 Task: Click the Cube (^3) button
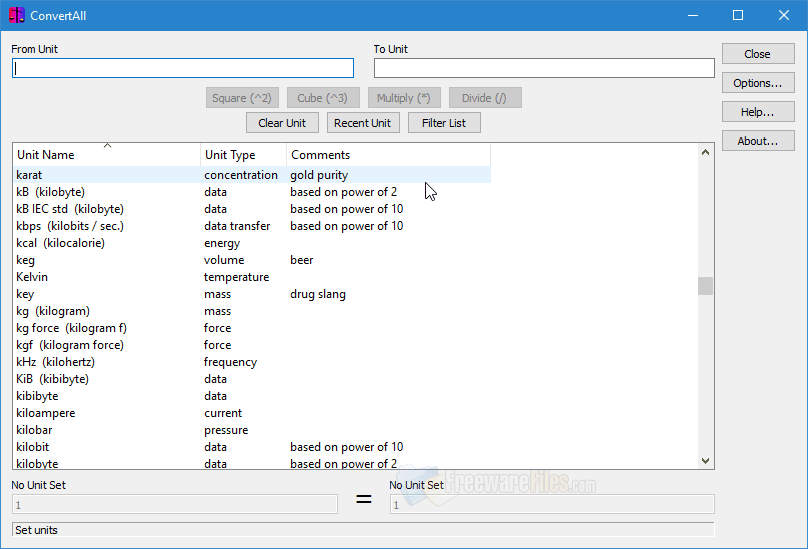point(323,98)
